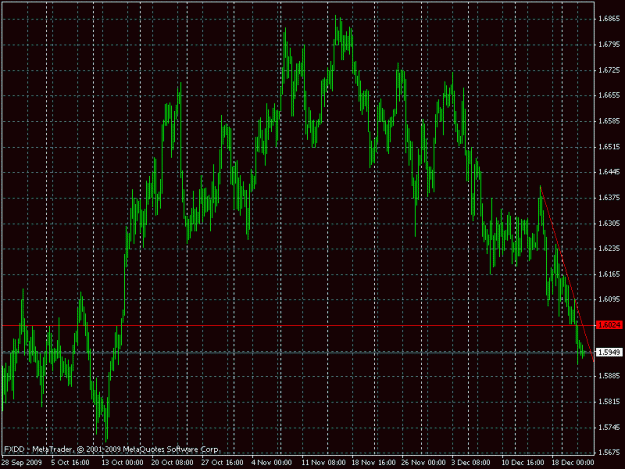Viewport: 625px width, 469px height.
Task: Select the red descending trendline
Action: (x=567, y=274)
